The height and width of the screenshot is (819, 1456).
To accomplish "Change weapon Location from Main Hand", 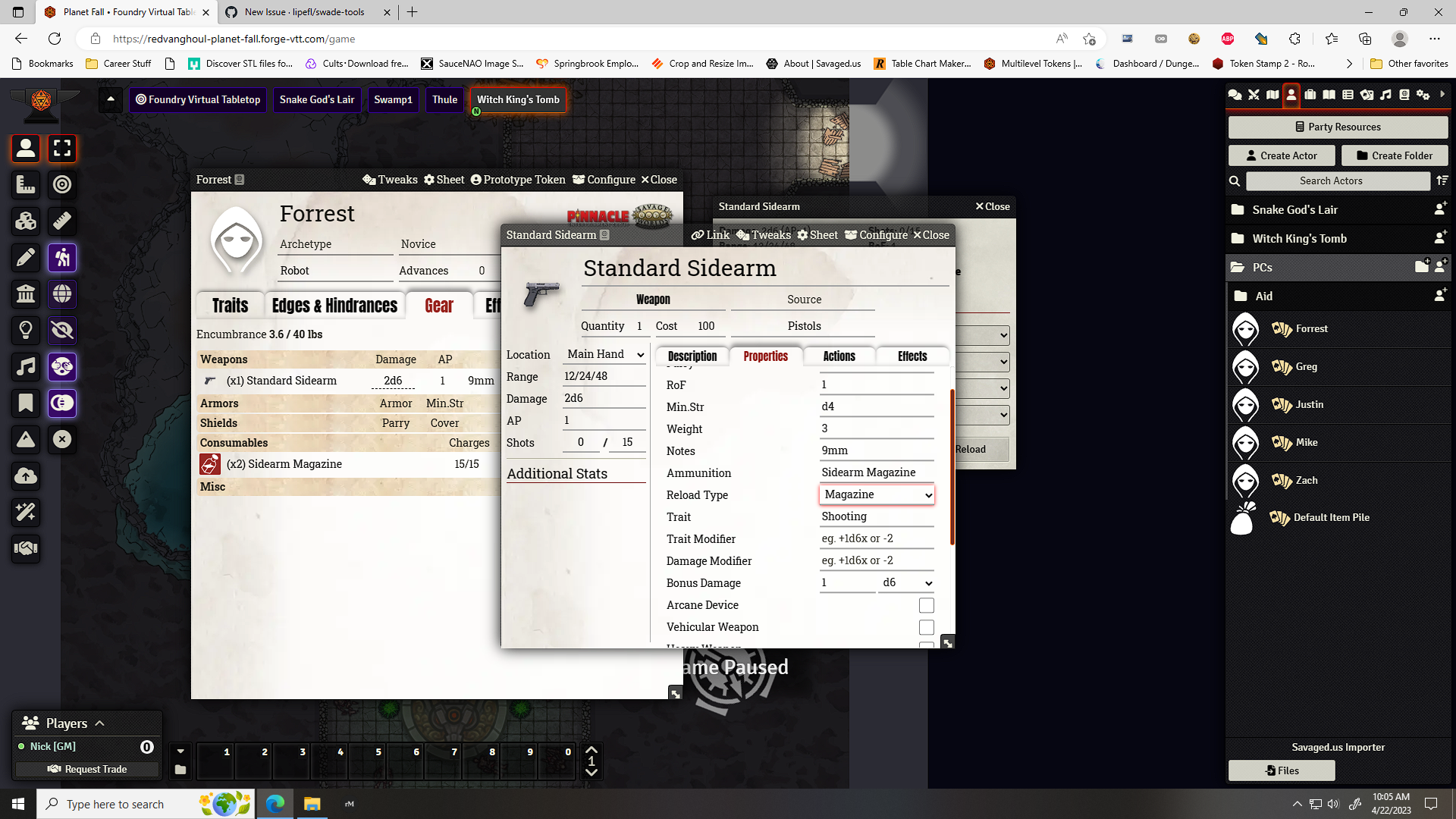I will [x=604, y=353].
